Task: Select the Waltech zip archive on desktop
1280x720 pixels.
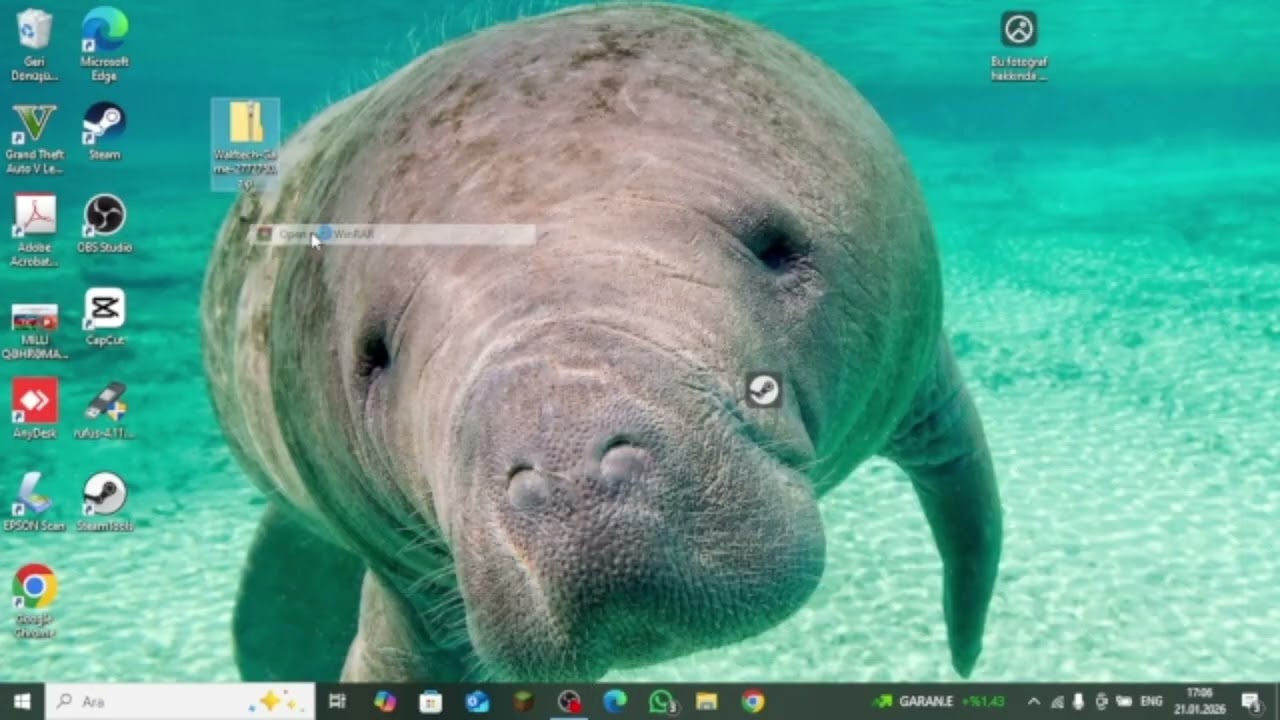Action: click(245, 145)
